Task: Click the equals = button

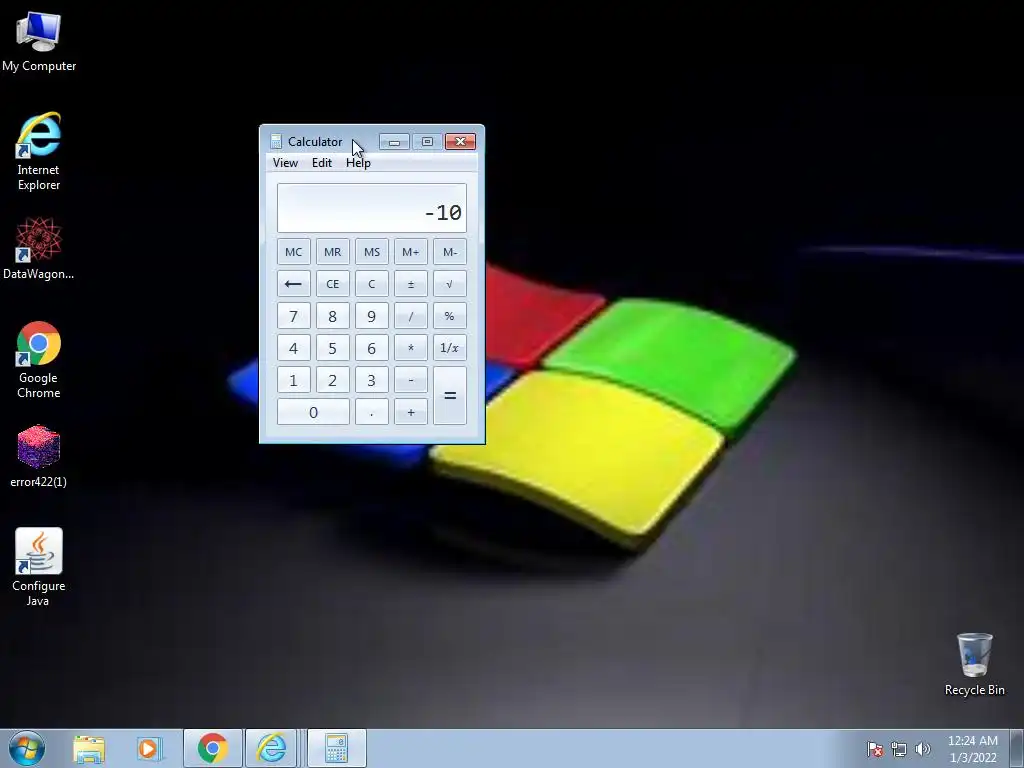Action: [450, 396]
